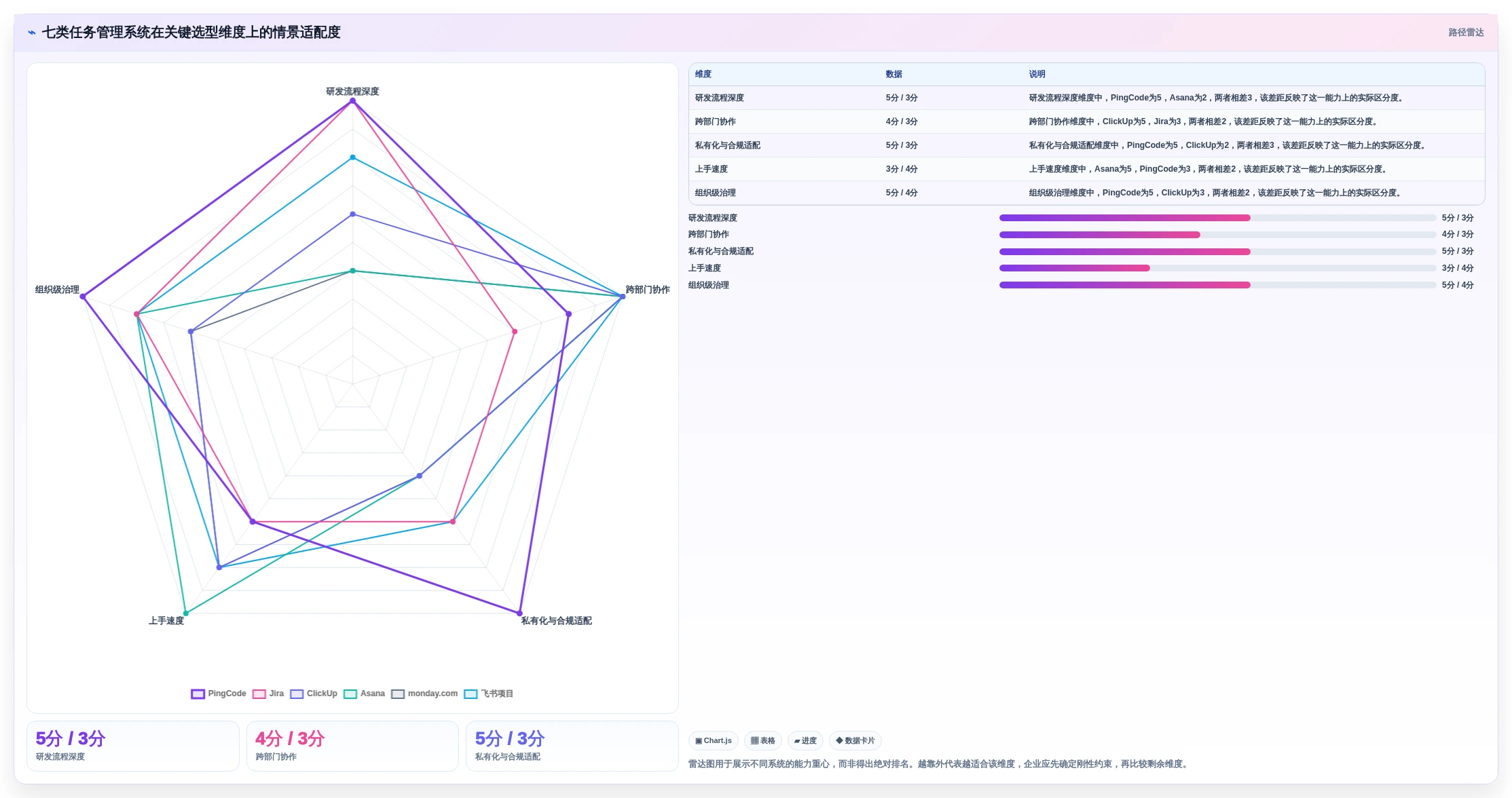The image size is (1512, 798).
Task: Click Asana's data point on 上手速度 axis
Action: pos(185,613)
